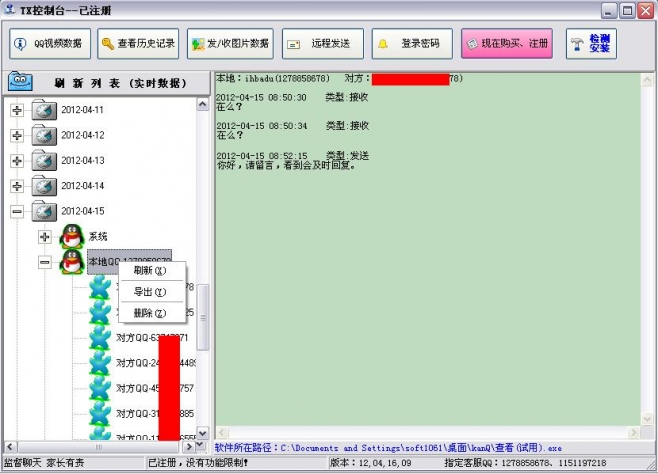Click blue figure icon of 对方QQ-63 row
Viewport: 658px width, 474px height.
[x=100, y=338]
